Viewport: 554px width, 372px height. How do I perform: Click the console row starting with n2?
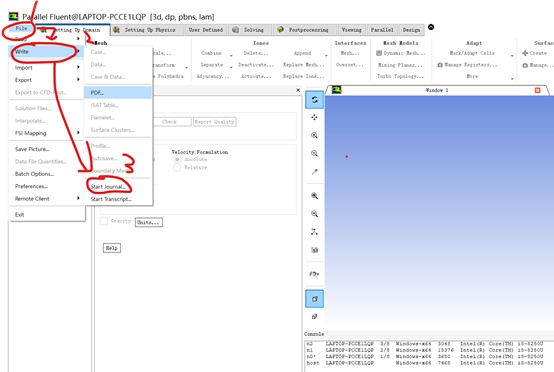425,343
